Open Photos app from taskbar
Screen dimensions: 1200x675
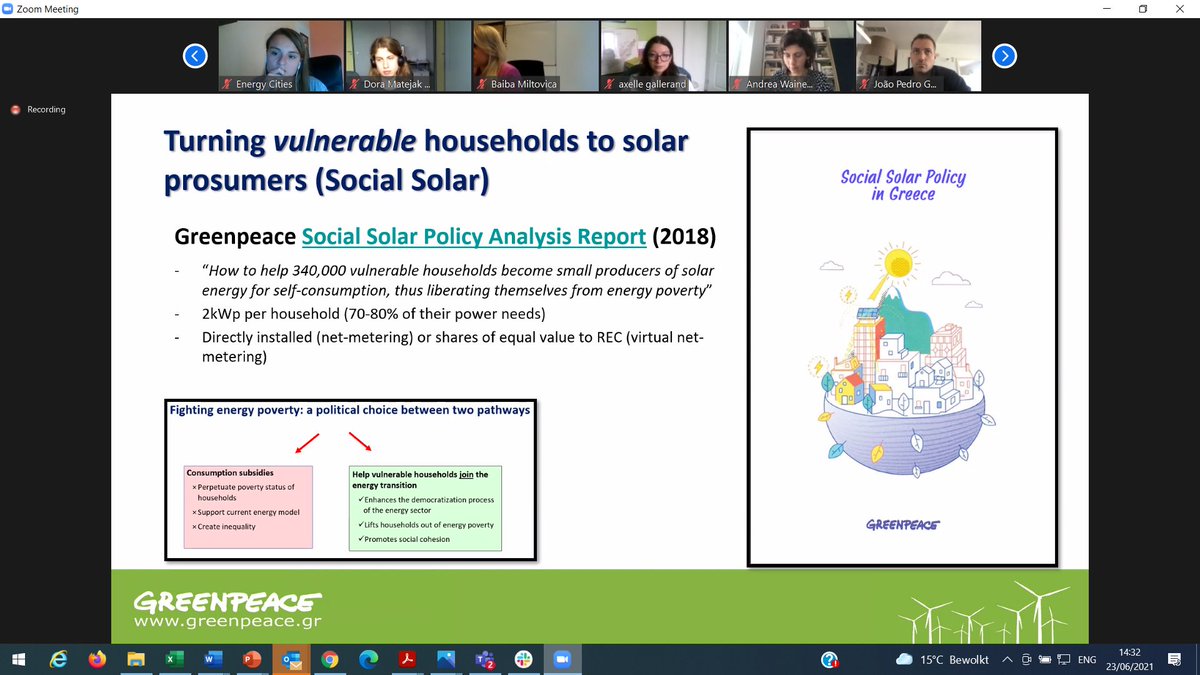[445, 660]
